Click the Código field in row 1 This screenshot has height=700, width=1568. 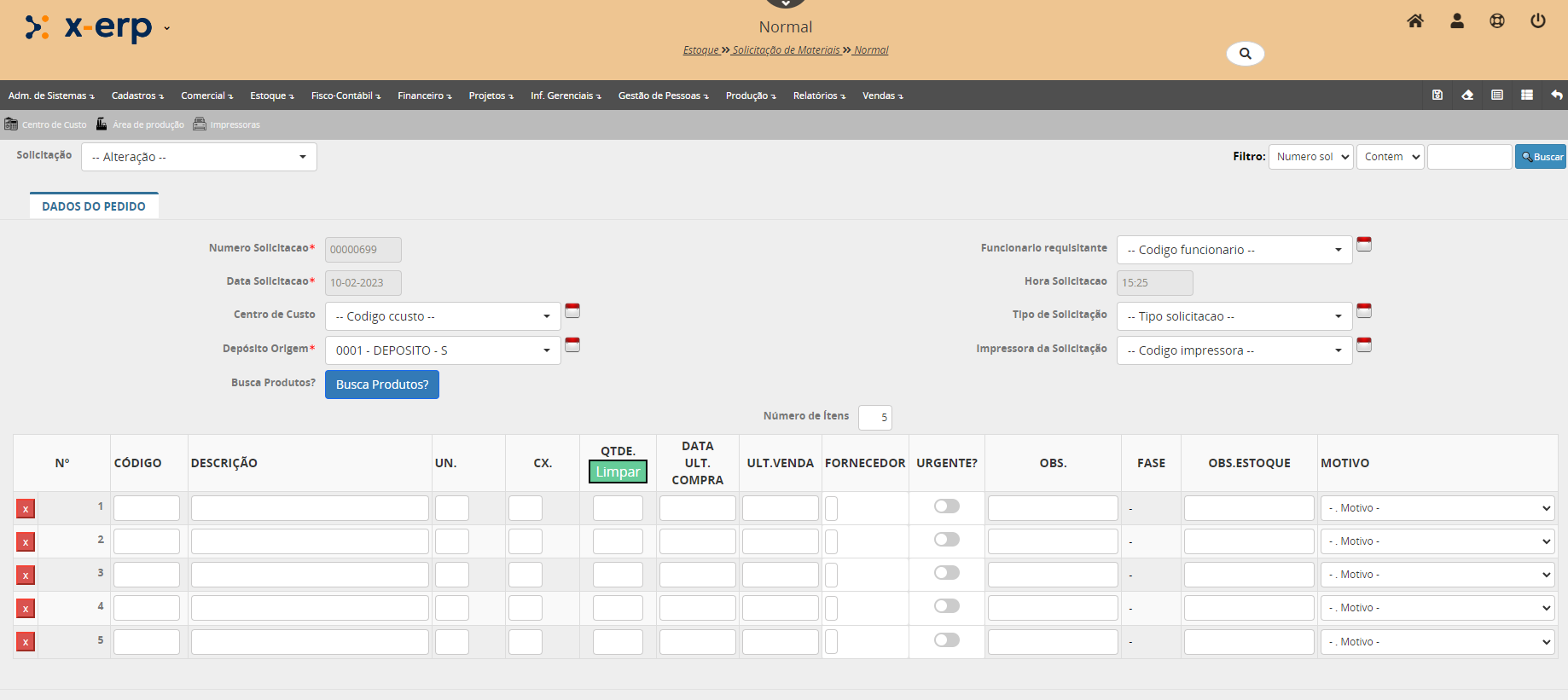click(147, 508)
